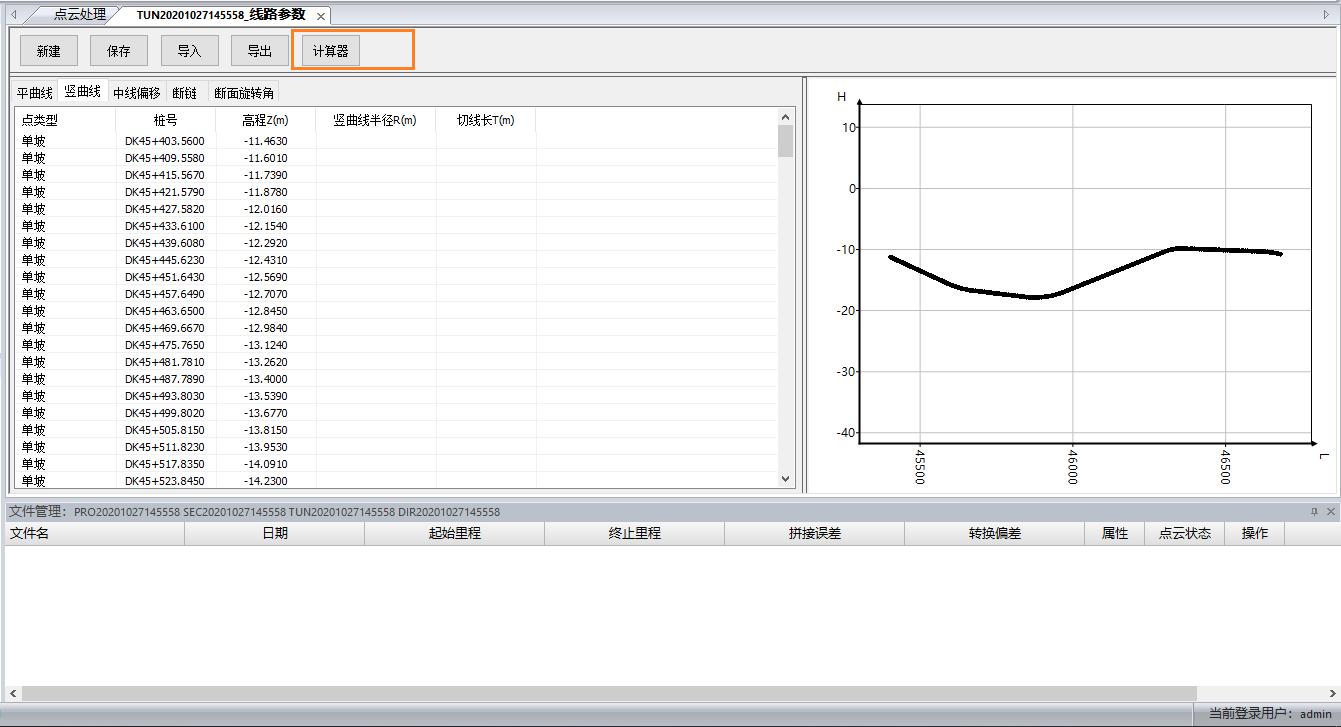Open the 平曲线 tab
The height and width of the screenshot is (727, 1341).
(x=35, y=93)
